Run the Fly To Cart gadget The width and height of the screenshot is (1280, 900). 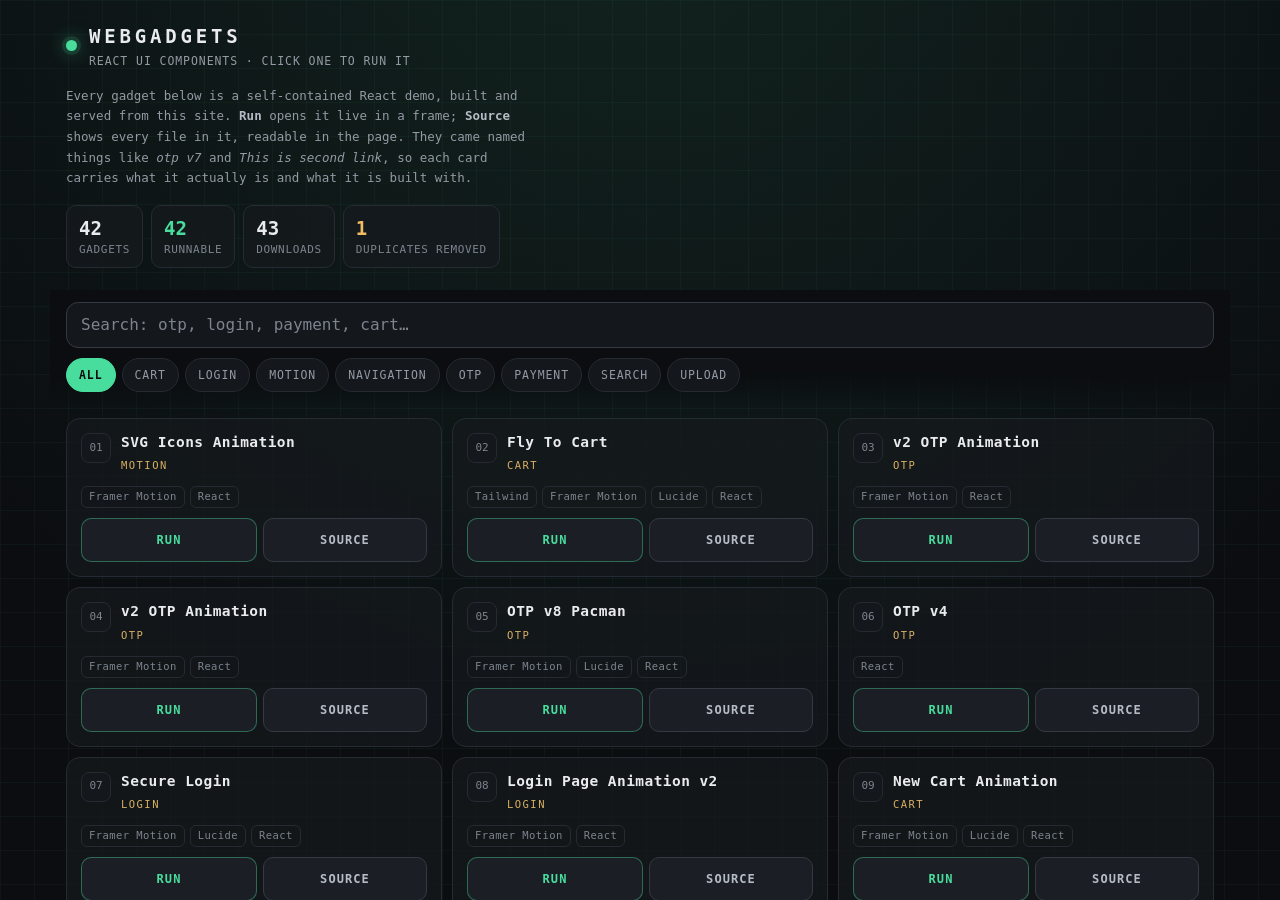click(x=555, y=540)
